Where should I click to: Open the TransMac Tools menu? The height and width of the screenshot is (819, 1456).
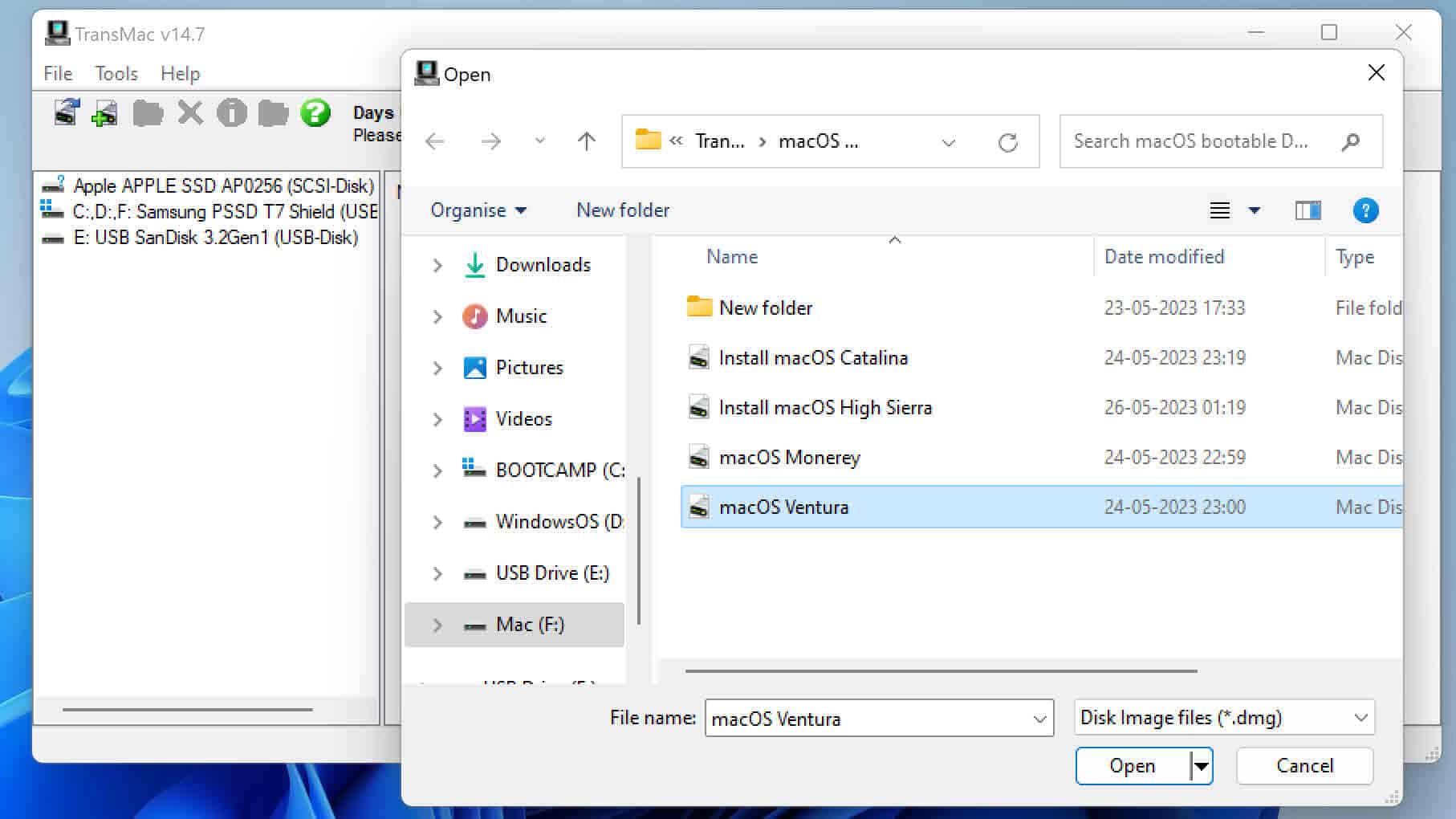tap(116, 73)
